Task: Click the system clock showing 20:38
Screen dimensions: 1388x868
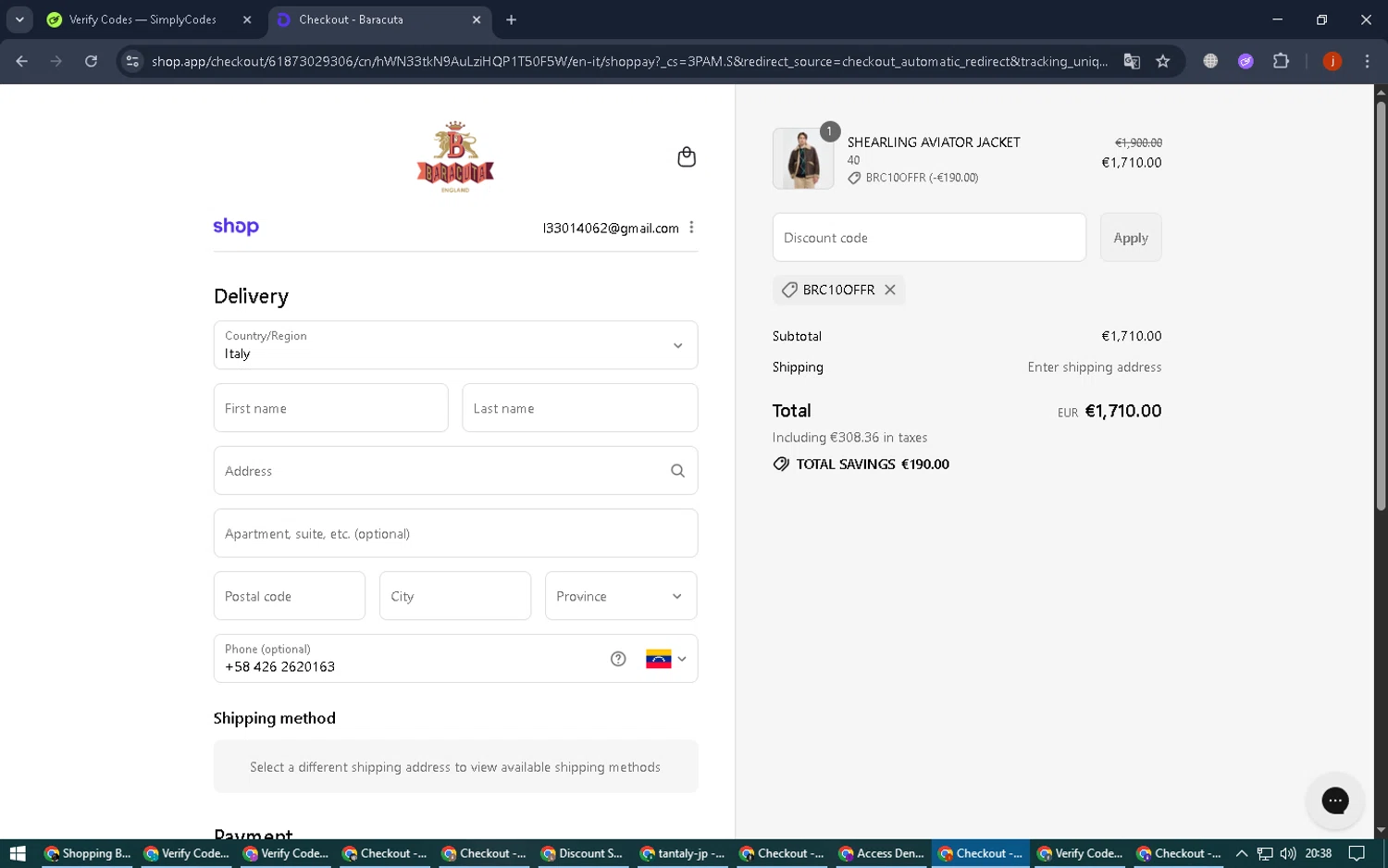Action: tap(1318, 853)
